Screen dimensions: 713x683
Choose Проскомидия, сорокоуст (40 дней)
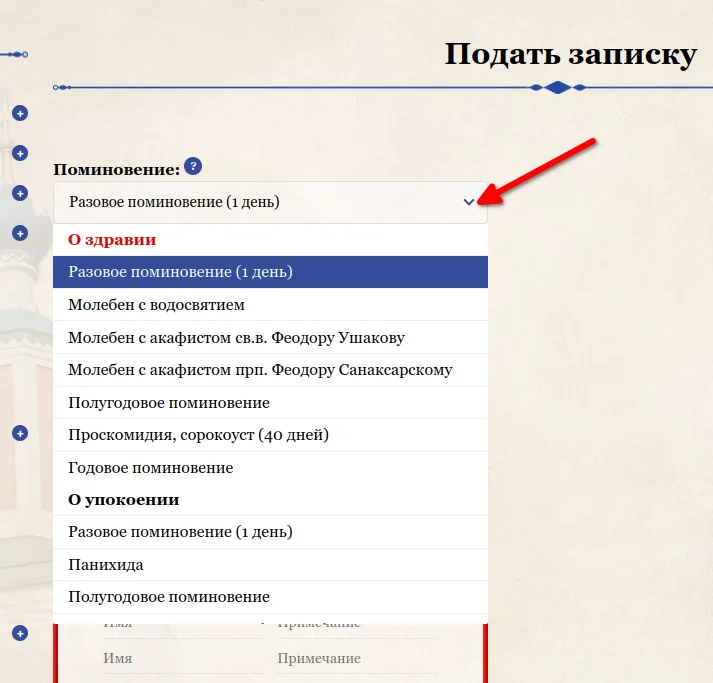pos(270,435)
